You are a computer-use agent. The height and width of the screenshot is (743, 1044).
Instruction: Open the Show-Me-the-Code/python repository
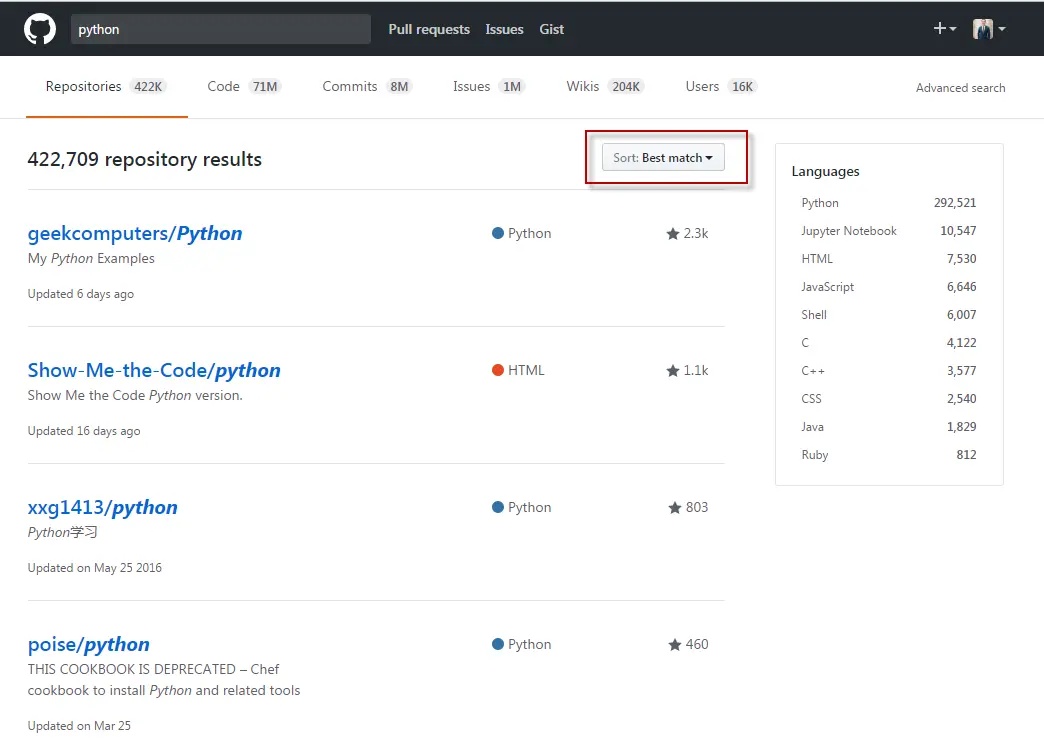tap(154, 370)
